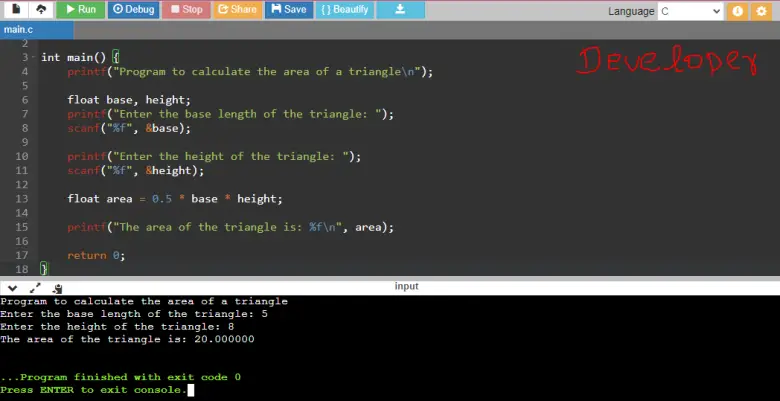Click the orange info icon
Viewport: 780px width, 401px height.
(737, 11)
